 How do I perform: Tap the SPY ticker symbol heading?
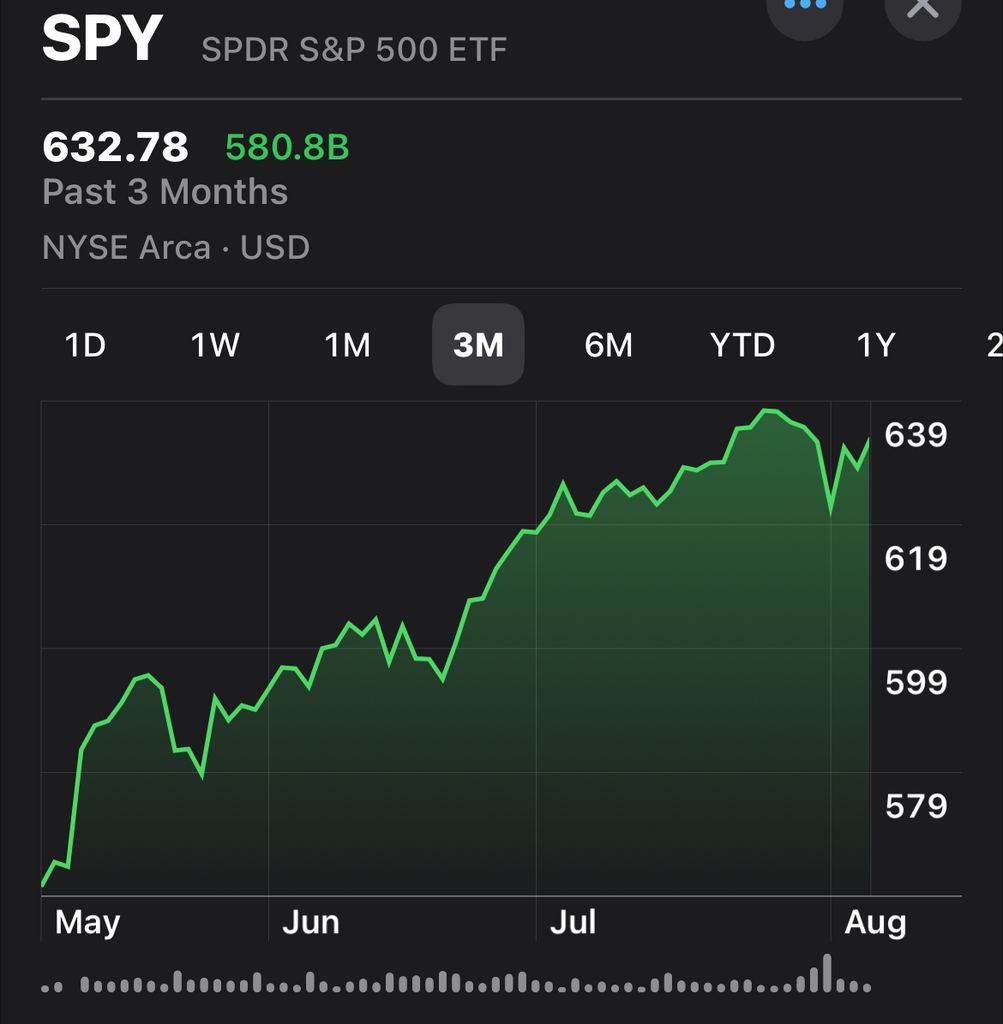tap(102, 40)
